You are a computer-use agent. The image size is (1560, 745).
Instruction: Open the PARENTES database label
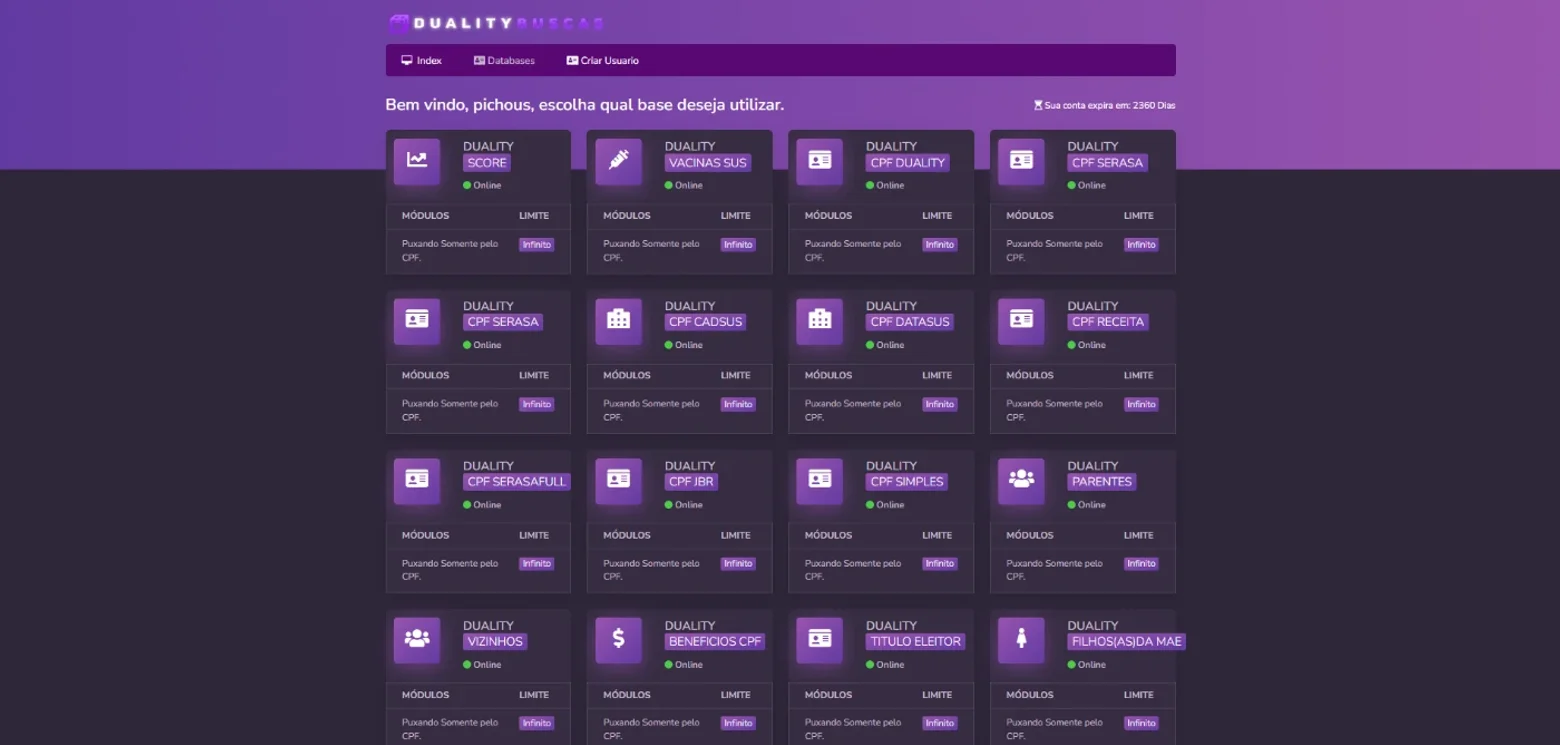pyautogui.click(x=1102, y=482)
